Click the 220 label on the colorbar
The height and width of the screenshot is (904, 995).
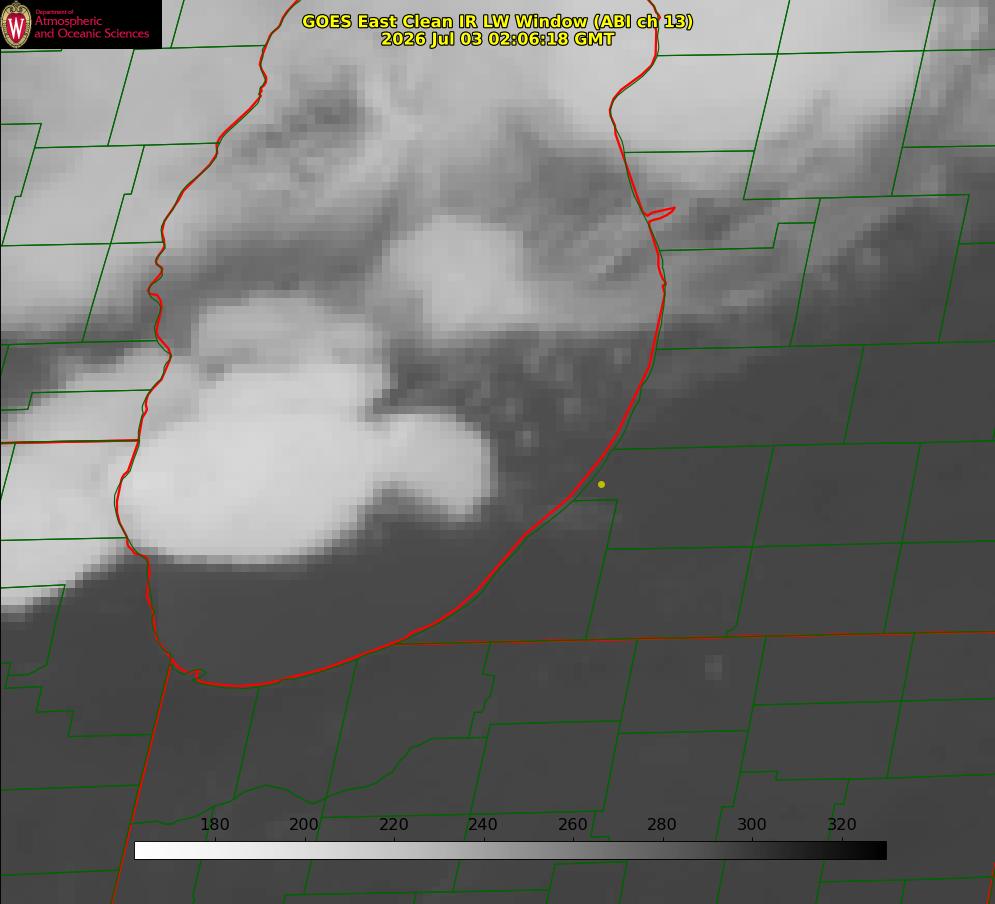click(393, 824)
